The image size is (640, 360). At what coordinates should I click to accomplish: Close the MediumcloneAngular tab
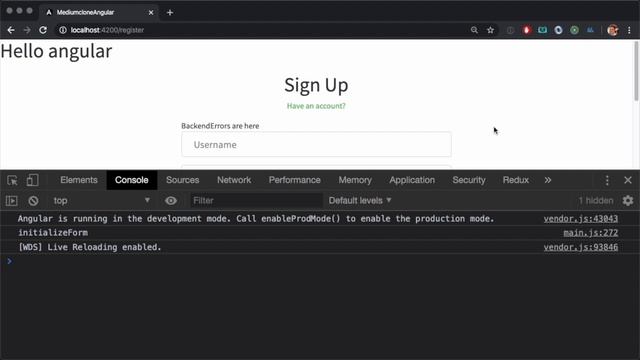pos(151,13)
